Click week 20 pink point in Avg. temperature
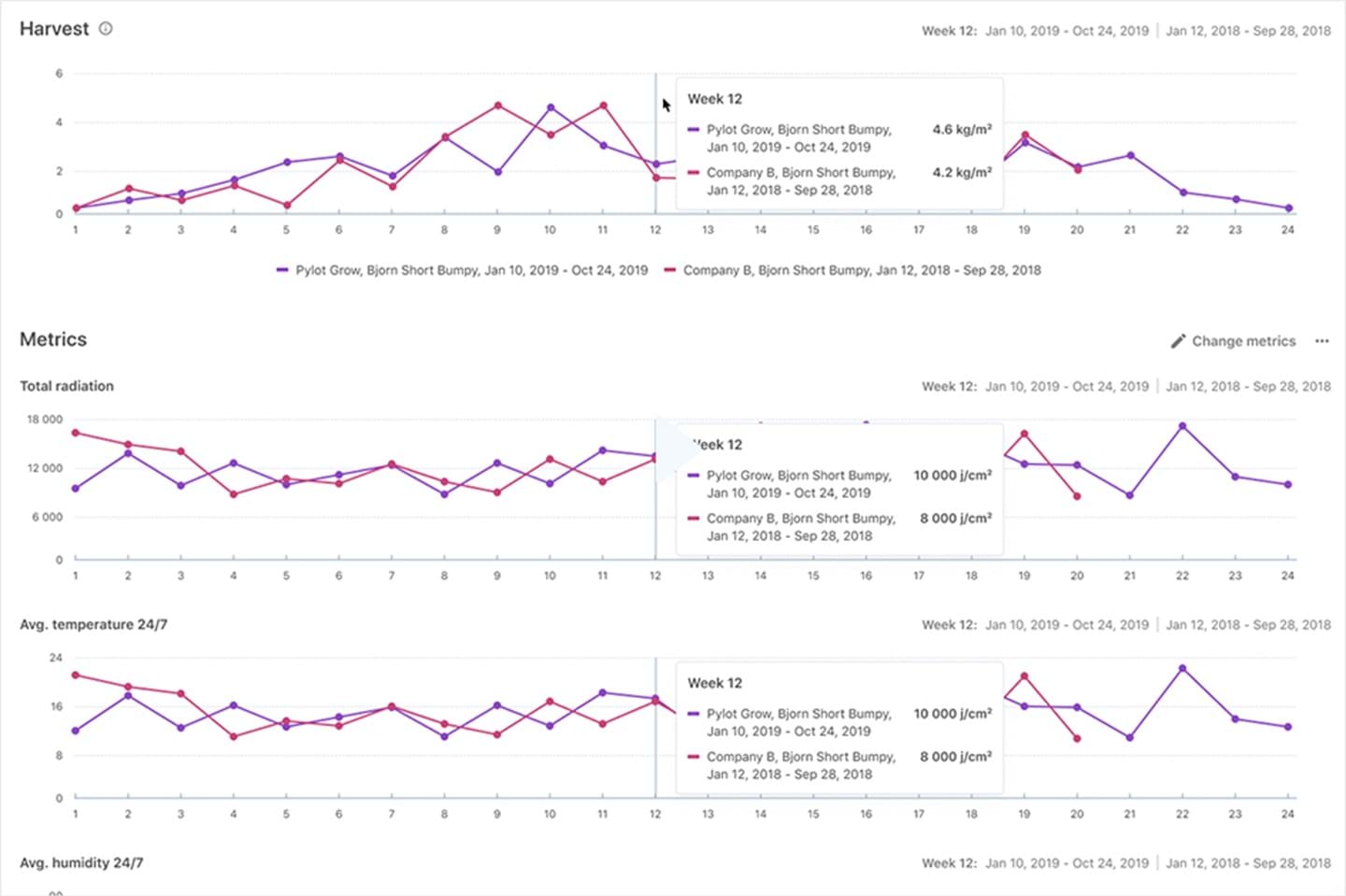The width and height of the screenshot is (1346, 896). (x=1077, y=738)
